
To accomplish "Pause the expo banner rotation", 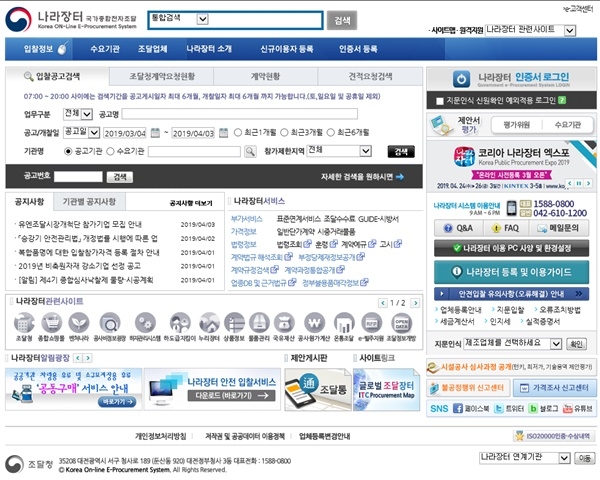I will pyautogui.click(x=579, y=183).
